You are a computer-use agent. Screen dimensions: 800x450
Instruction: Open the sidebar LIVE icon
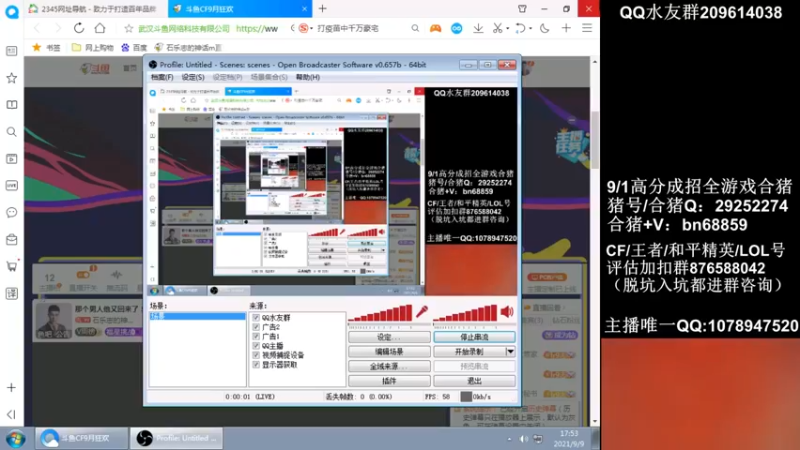pyautogui.click(x=11, y=186)
